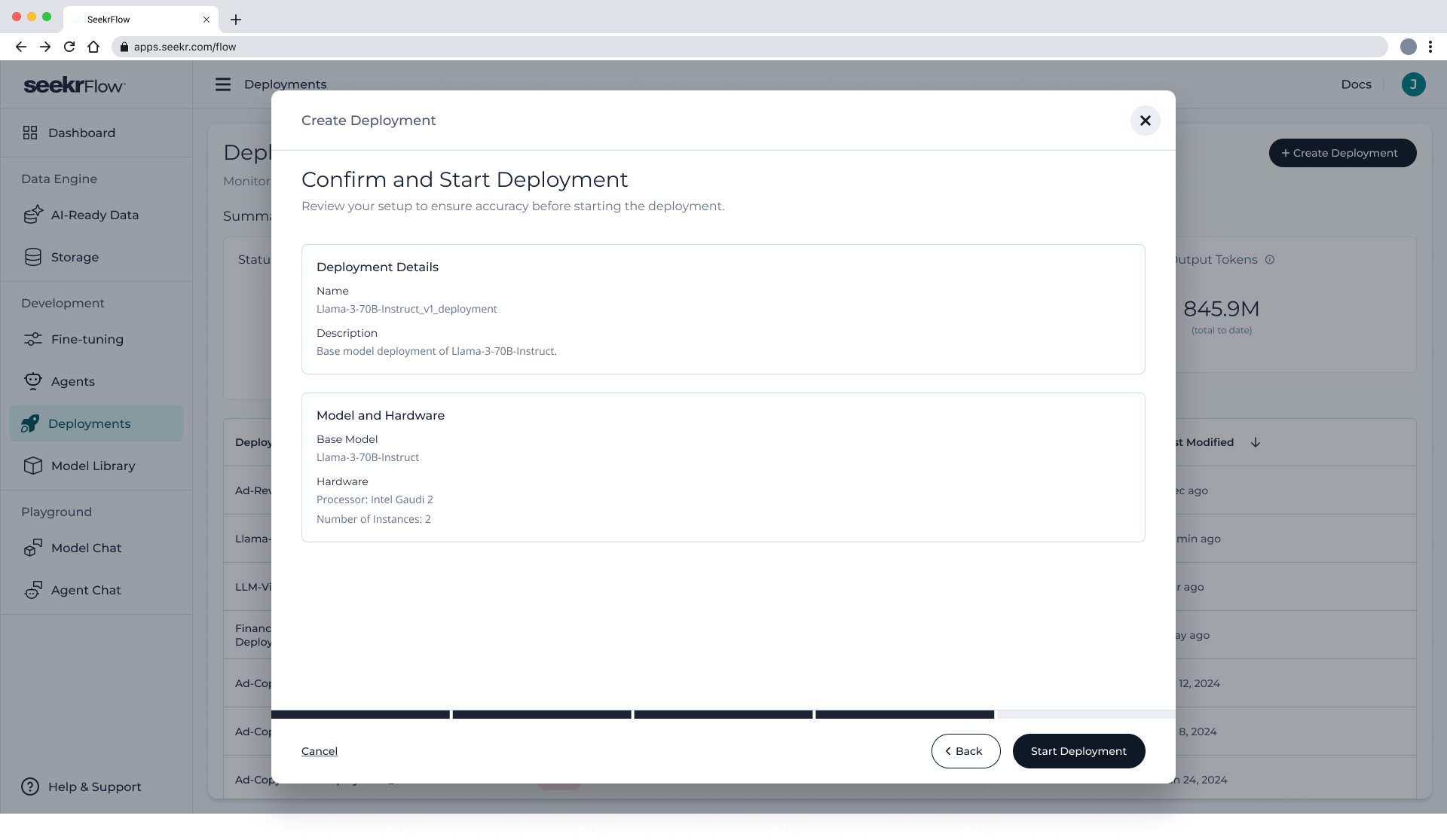Click browser profile icon
This screenshot has width=1447, height=840.
(1408, 47)
